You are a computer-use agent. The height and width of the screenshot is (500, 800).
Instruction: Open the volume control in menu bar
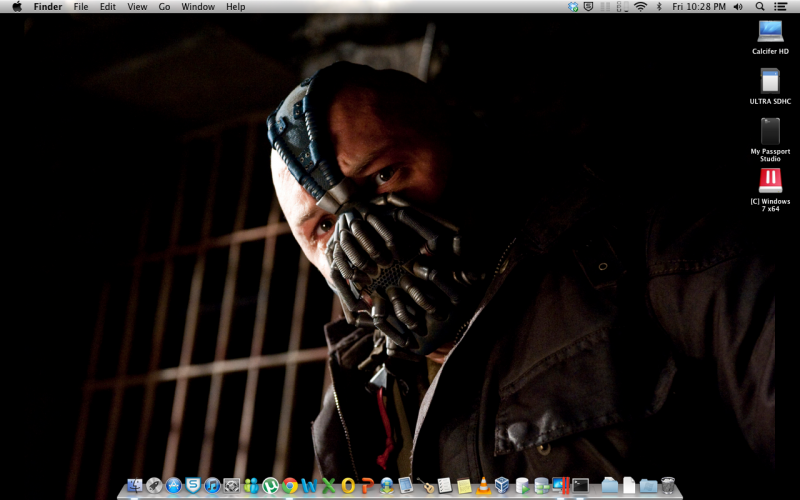[x=738, y=7]
